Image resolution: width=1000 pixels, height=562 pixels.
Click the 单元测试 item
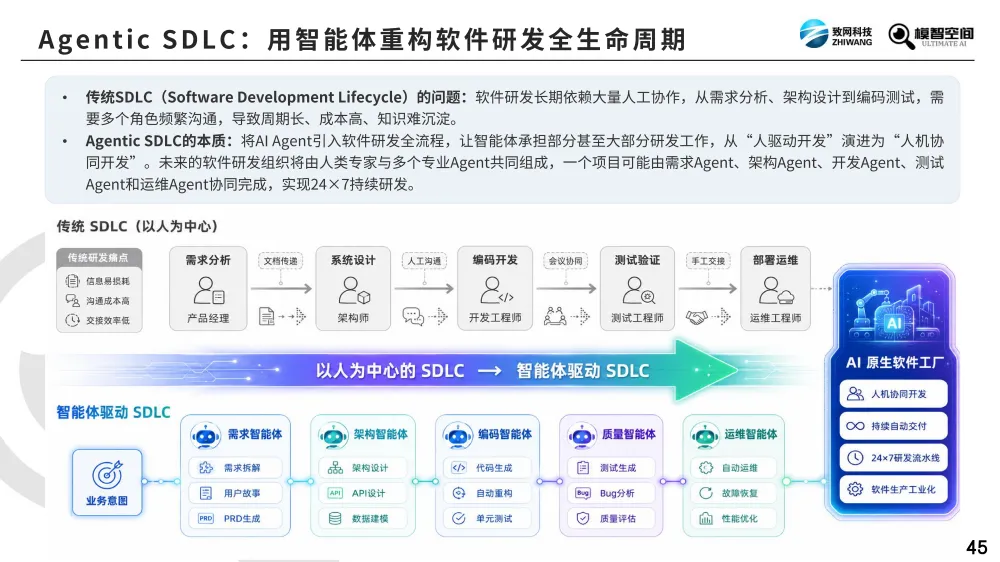[487, 519]
